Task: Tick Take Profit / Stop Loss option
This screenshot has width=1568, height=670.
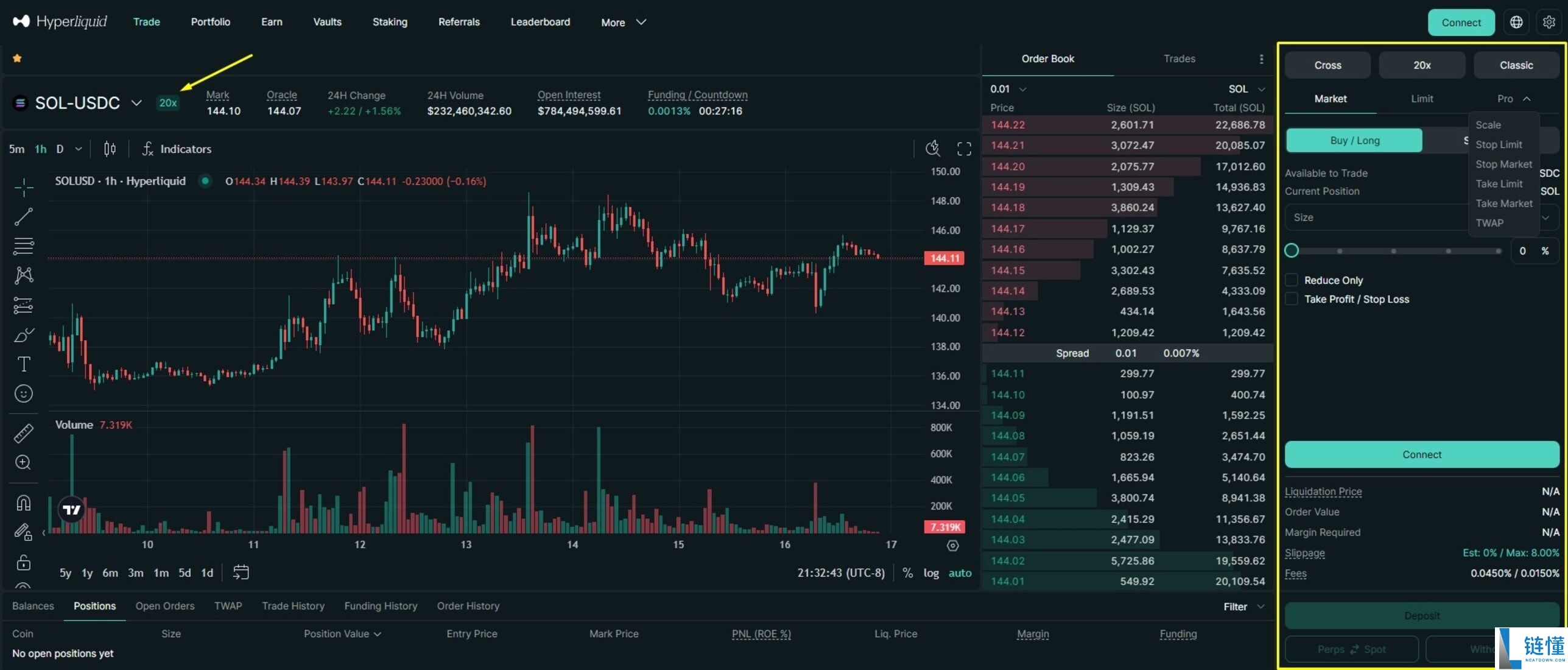Action: 1291,299
